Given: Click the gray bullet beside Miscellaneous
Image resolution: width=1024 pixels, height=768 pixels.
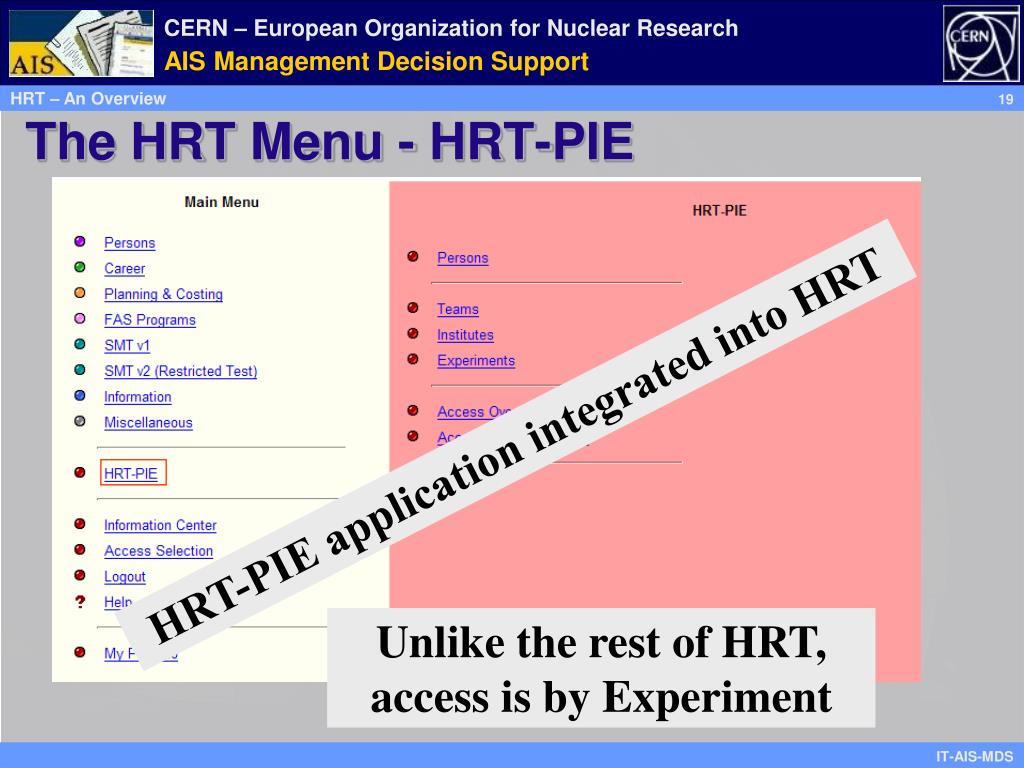Looking at the screenshot, I should pos(80,421).
